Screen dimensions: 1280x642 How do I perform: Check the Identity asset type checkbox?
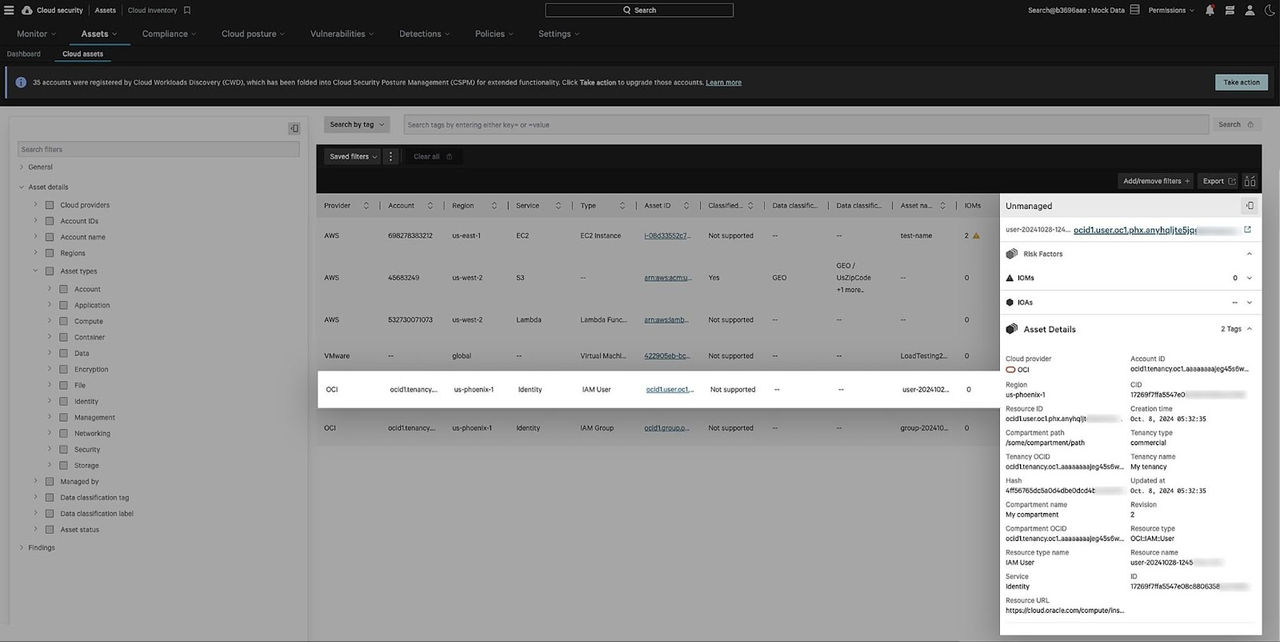tap(63, 401)
